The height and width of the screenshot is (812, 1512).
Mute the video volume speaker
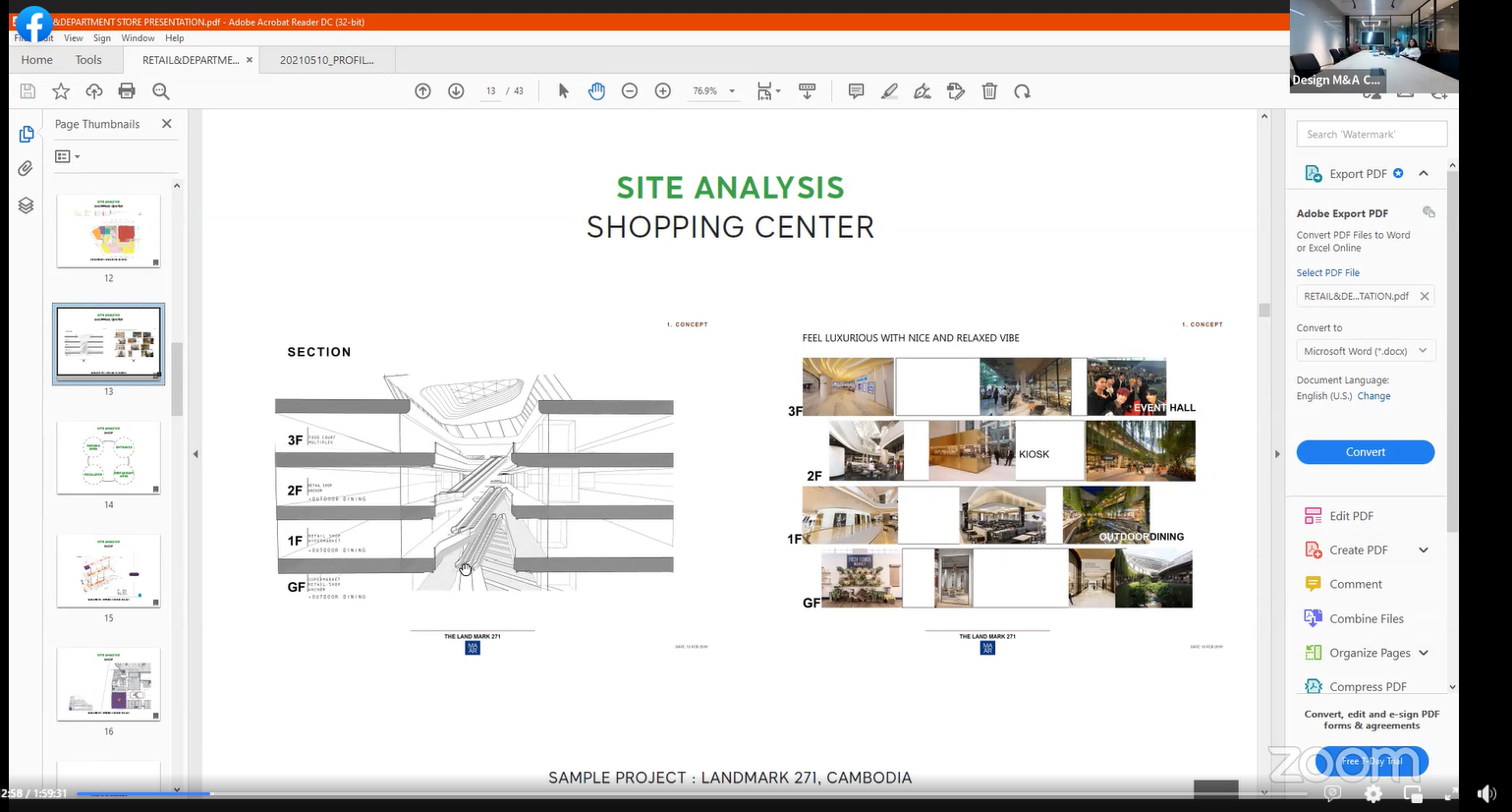[1486, 793]
